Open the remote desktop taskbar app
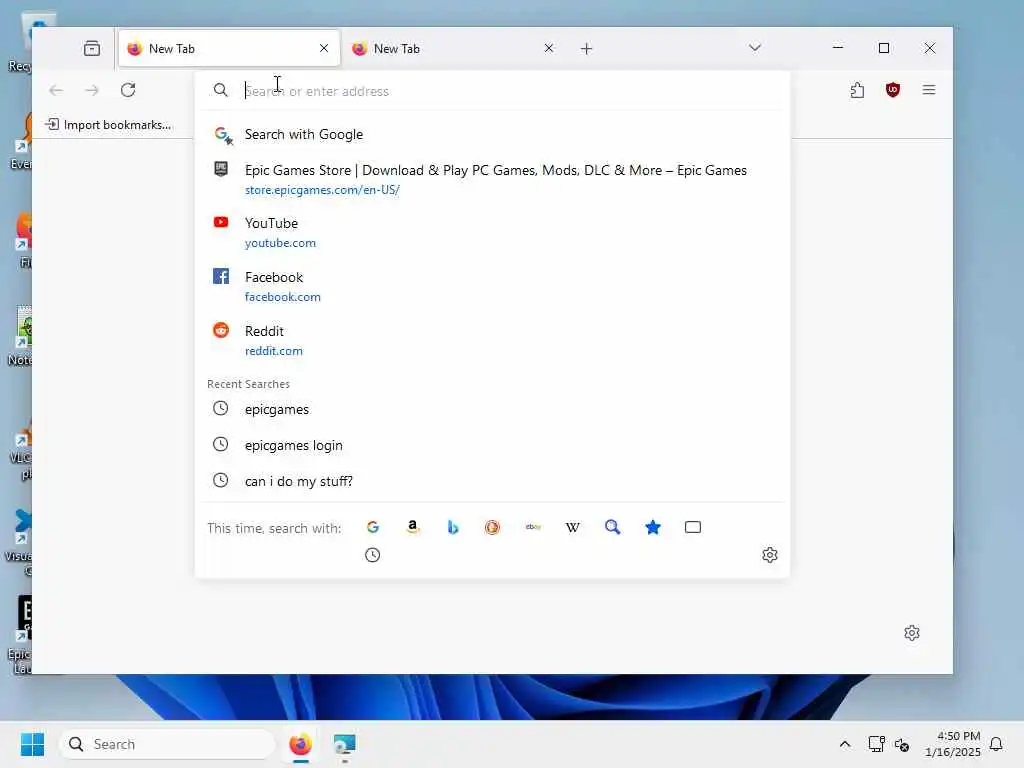The height and width of the screenshot is (768, 1024). click(x=344, y=744)
